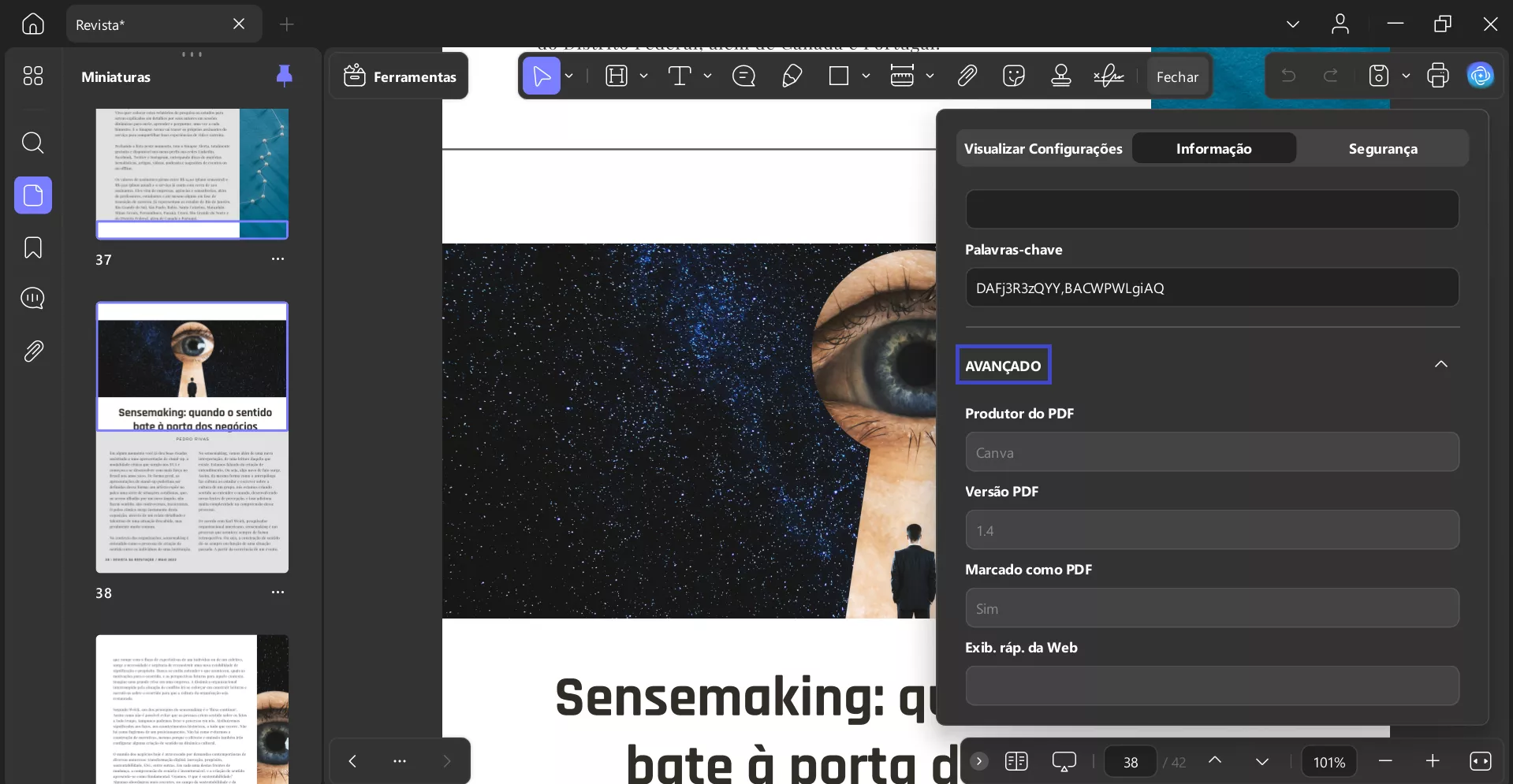Viewport: 1513px width, 784px height.
Task: Zoom in with plus button
Action: point(1433,761)
